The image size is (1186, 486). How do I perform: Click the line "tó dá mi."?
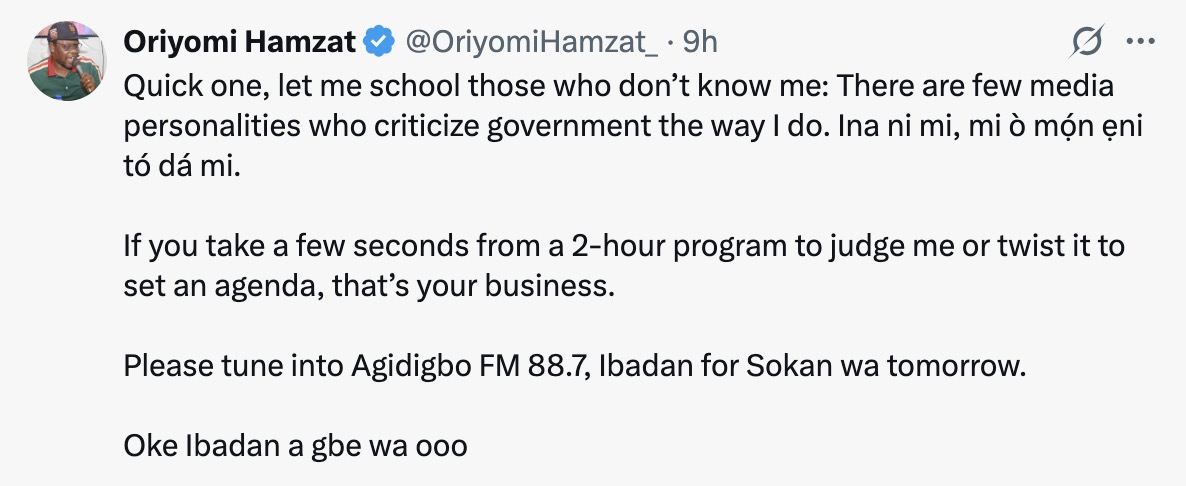point(183,169)
